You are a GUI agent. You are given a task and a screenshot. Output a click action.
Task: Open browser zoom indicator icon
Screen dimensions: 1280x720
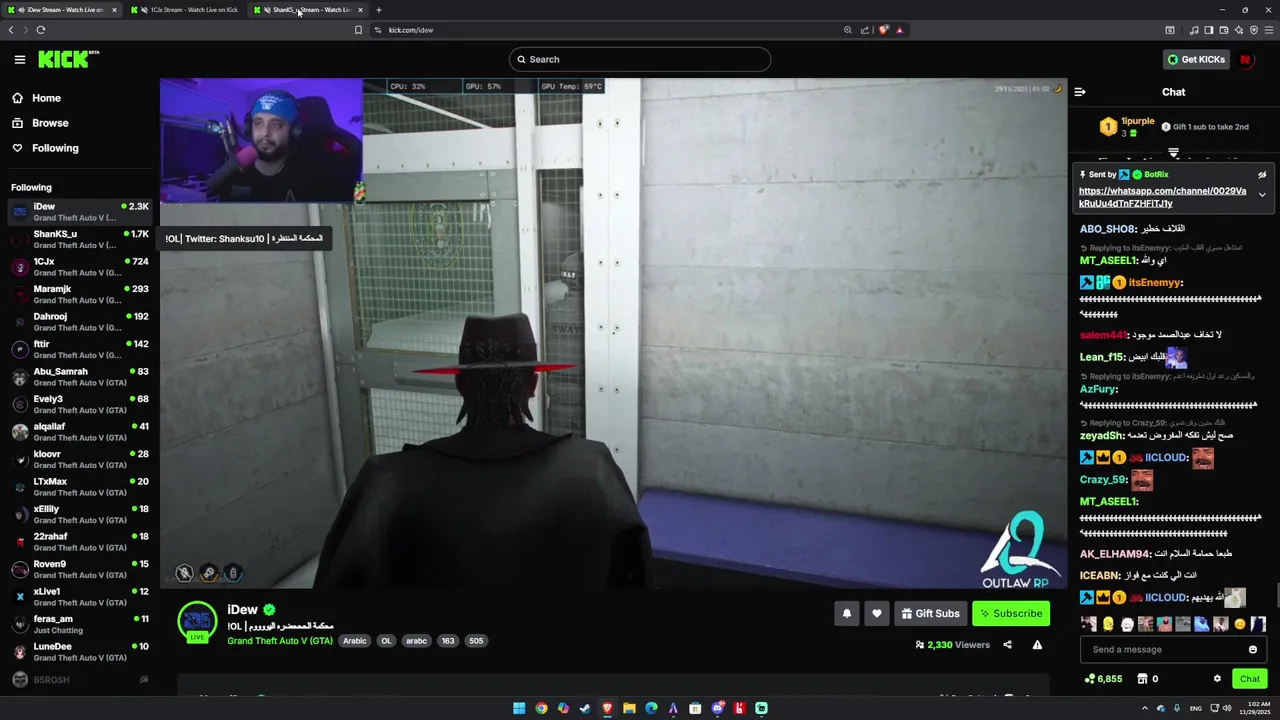[x=848, y=30]
